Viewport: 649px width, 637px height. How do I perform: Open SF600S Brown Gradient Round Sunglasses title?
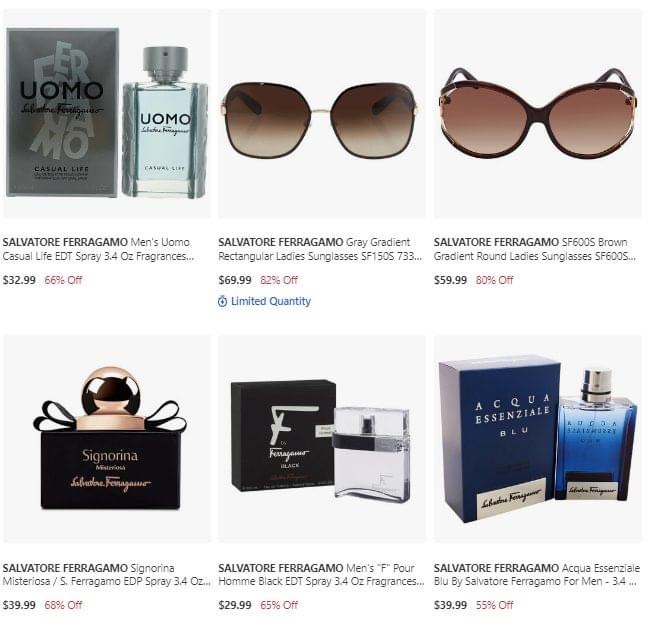point(535,249)
